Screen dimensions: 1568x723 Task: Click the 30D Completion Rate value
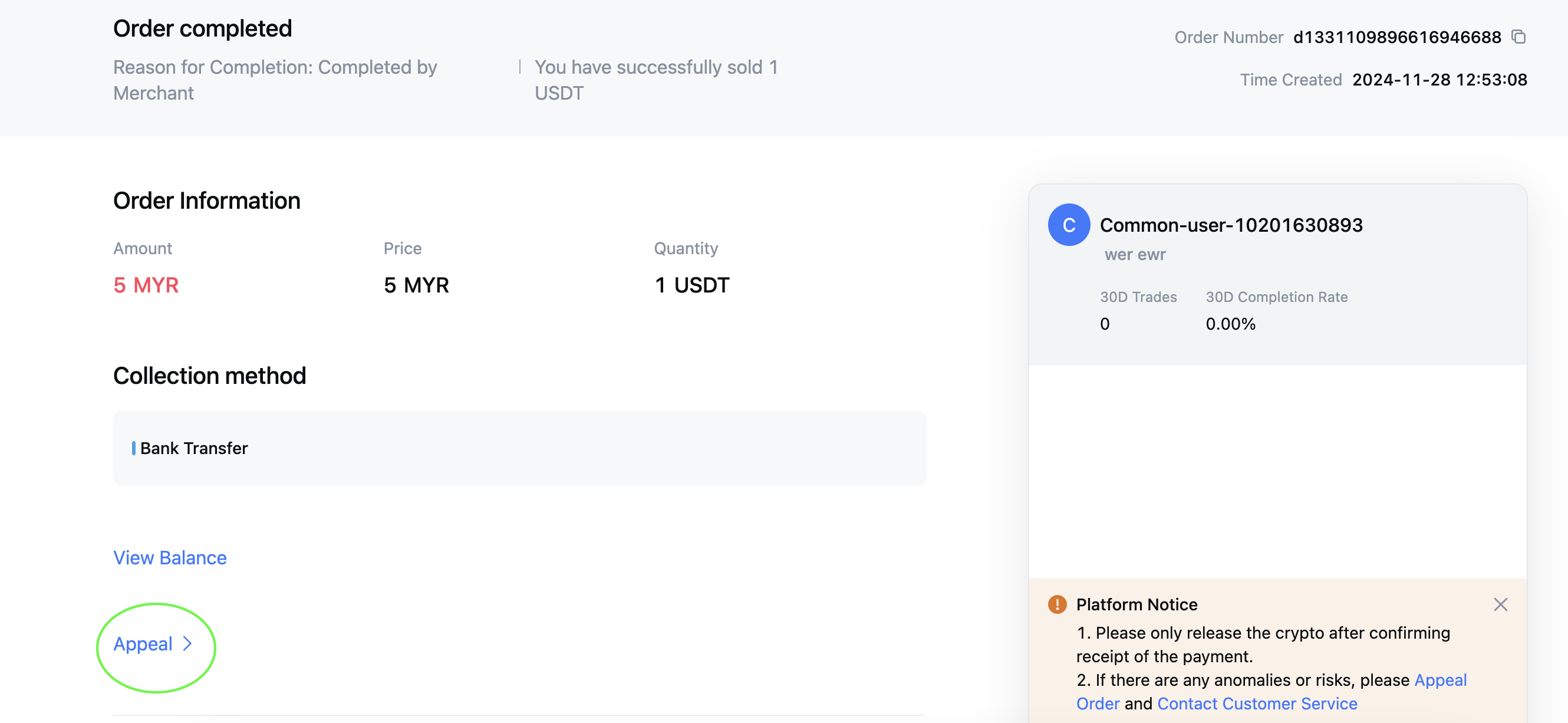(x=1230, y=323)
